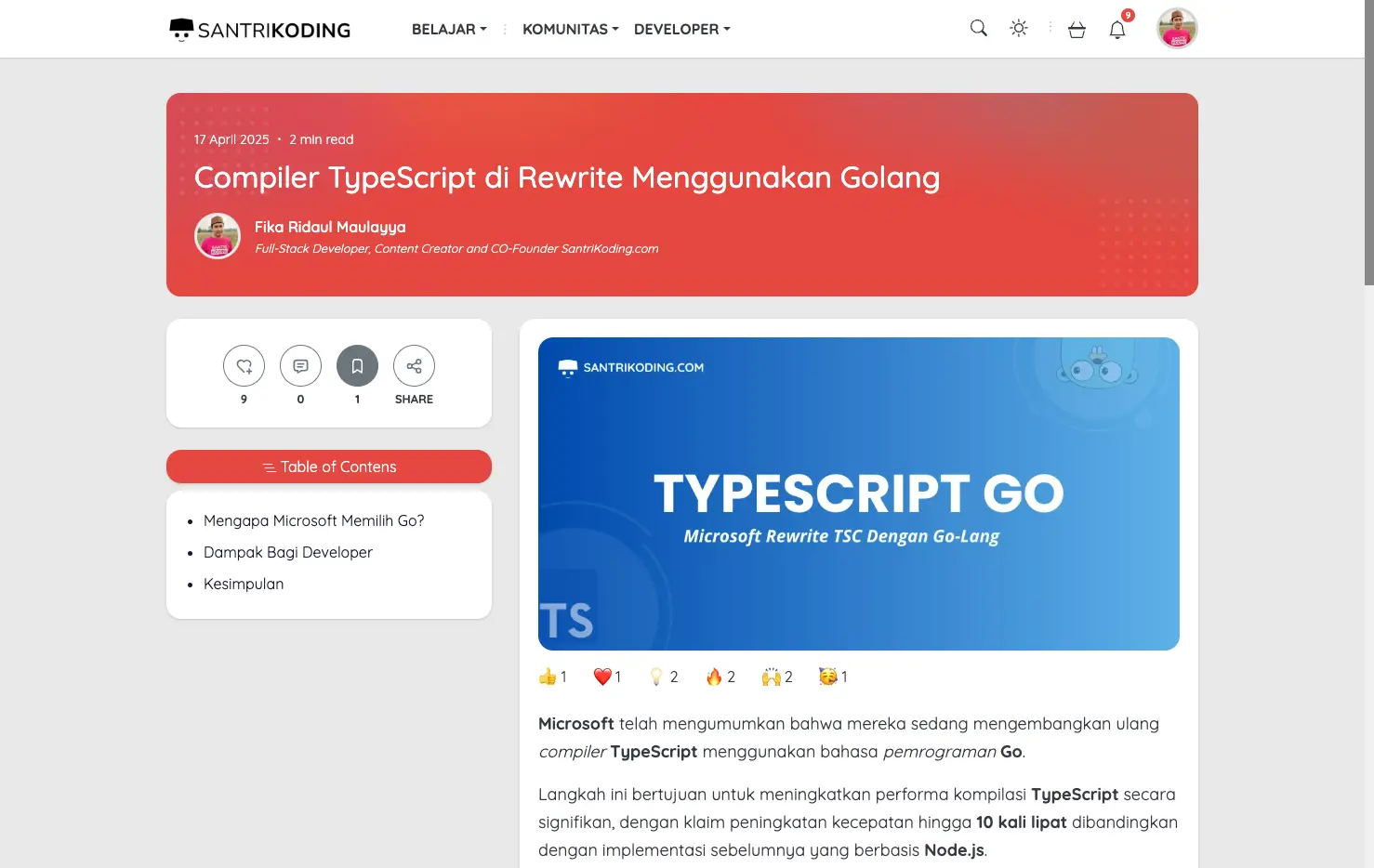
Task: Open the TypeScript Go banner image
Action: 859,493
